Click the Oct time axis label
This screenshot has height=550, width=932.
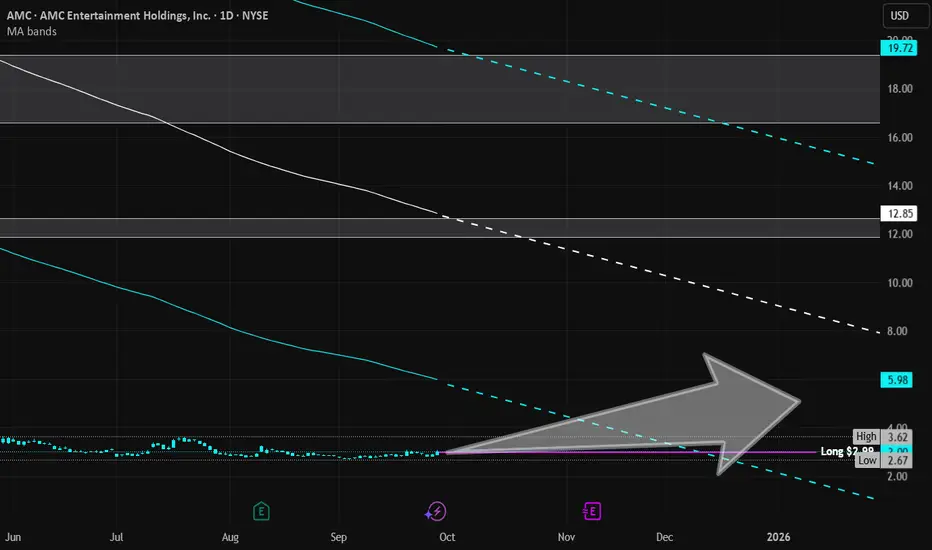447,537
